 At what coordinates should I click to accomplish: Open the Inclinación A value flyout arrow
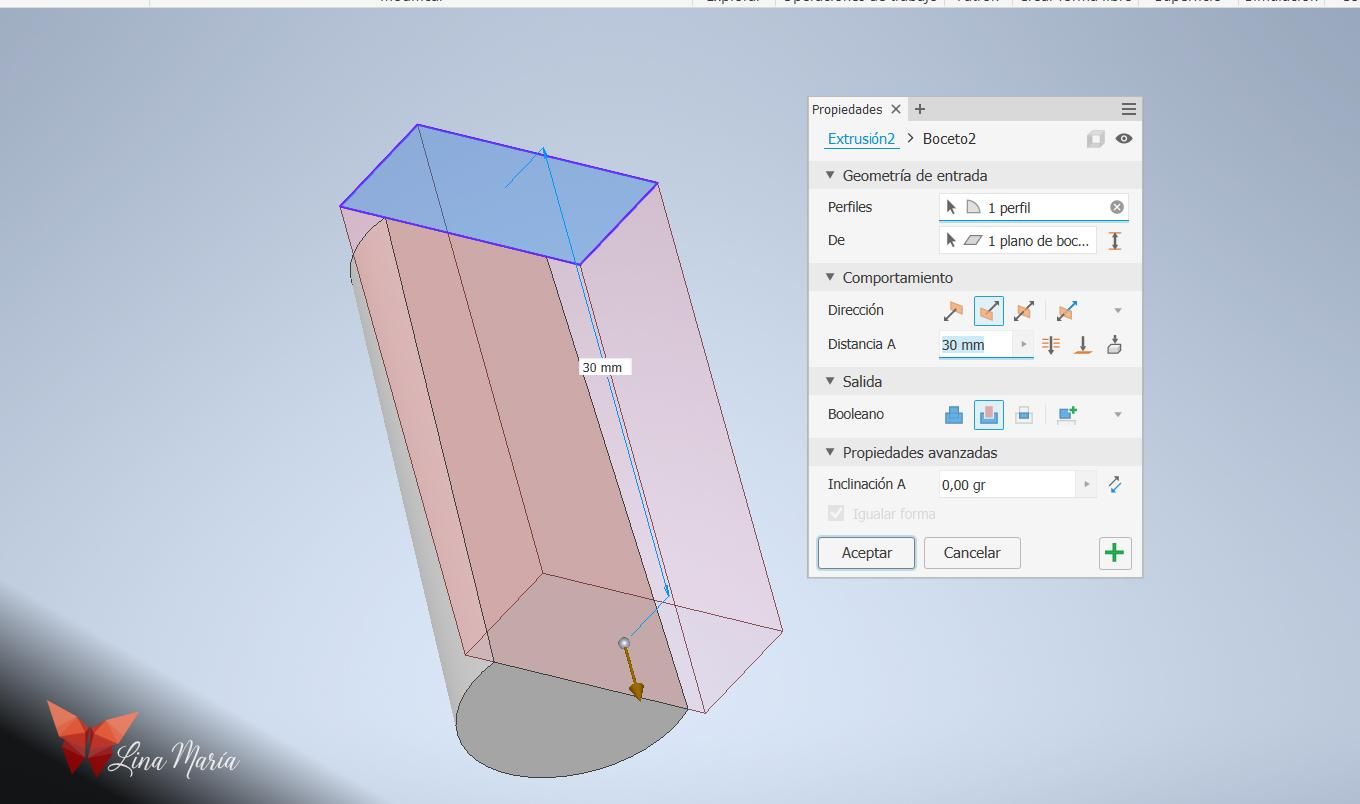(1087, 485)
